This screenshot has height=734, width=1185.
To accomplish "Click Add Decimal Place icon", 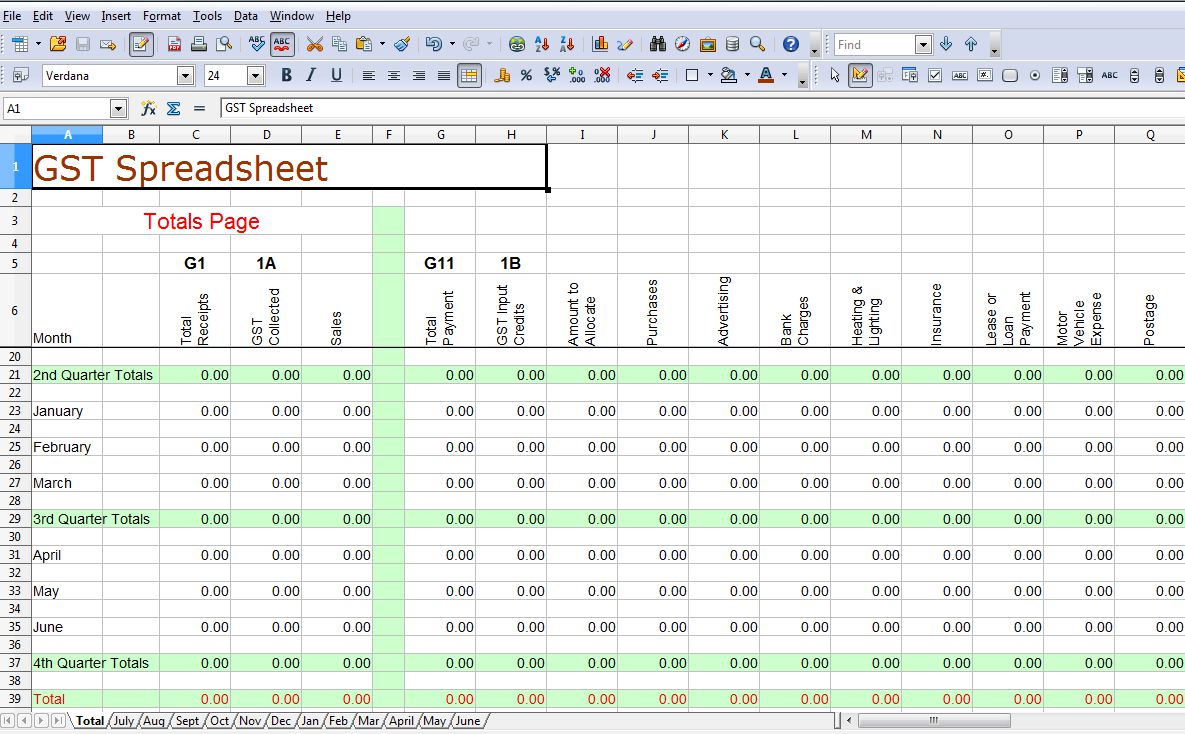I will coord(577,75).
